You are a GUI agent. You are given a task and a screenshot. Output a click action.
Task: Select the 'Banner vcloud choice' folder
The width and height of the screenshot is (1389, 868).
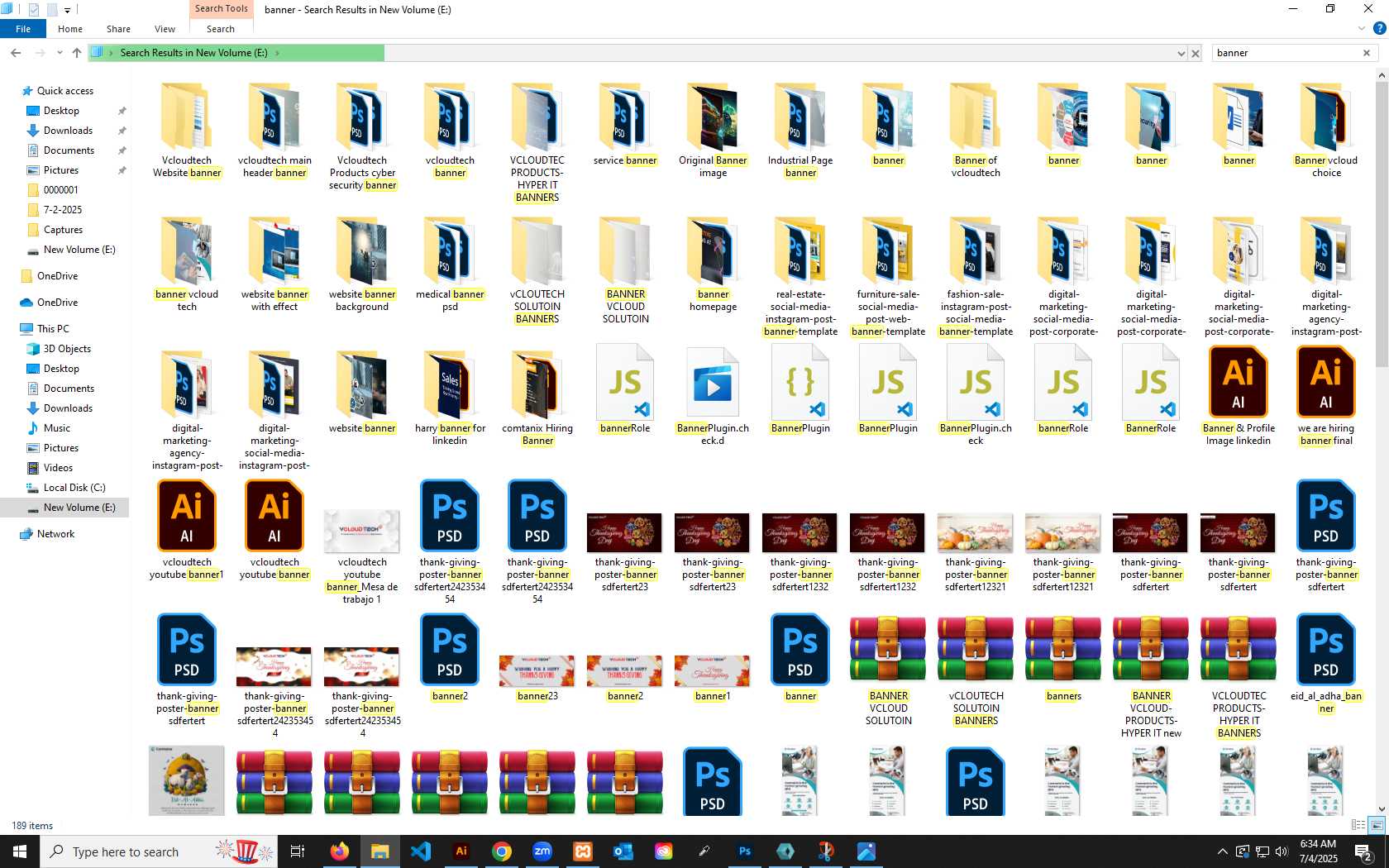(x=1326, y=132)
